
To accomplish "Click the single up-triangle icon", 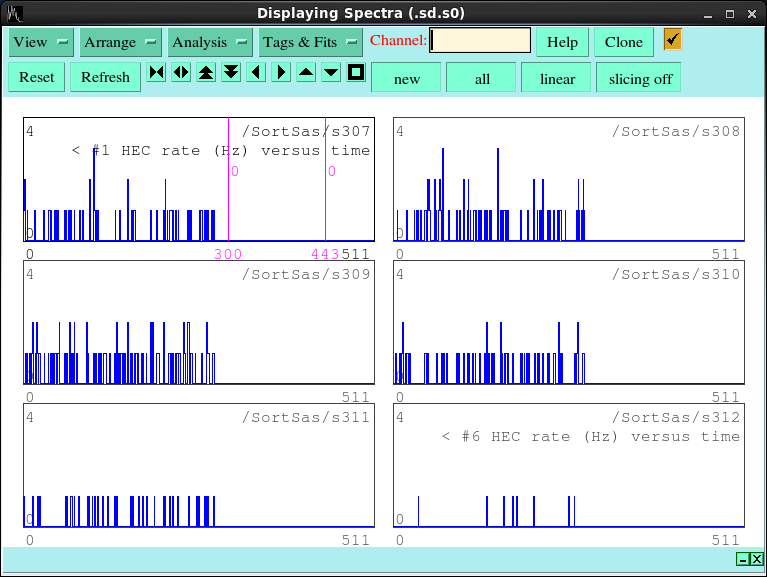I will [306, 73].
